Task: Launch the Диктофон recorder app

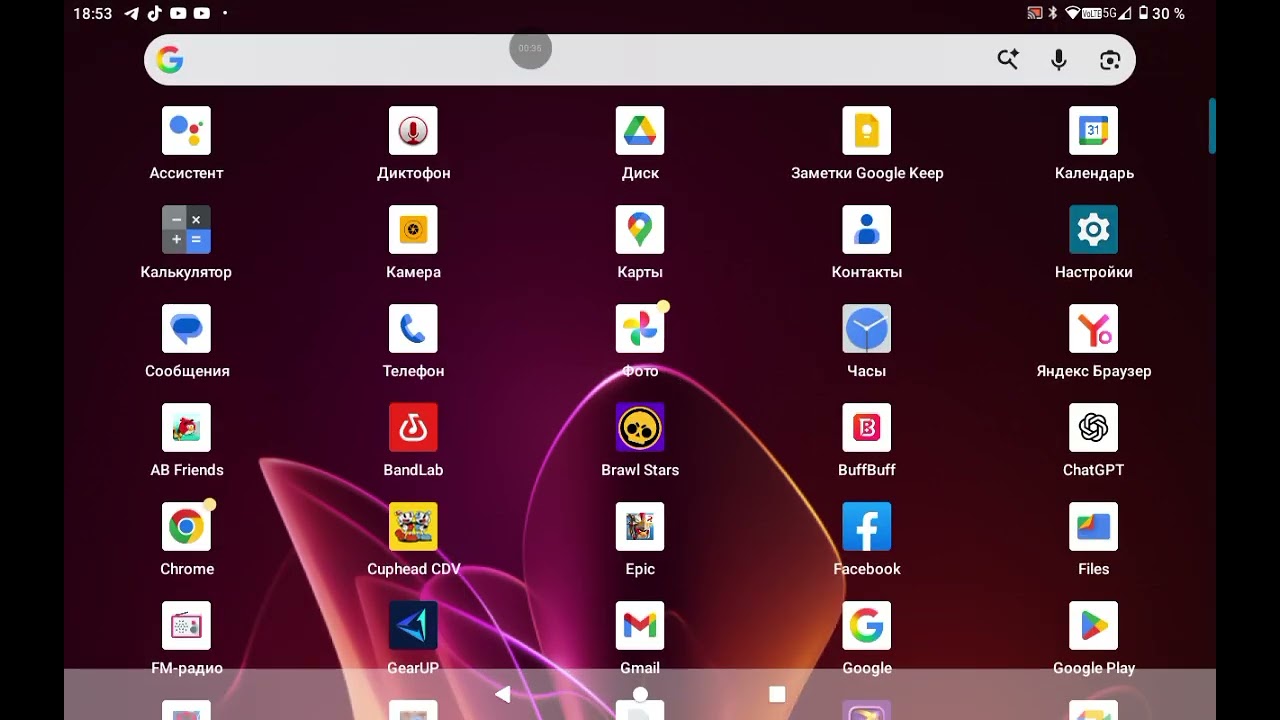Action: pos(413,131)
